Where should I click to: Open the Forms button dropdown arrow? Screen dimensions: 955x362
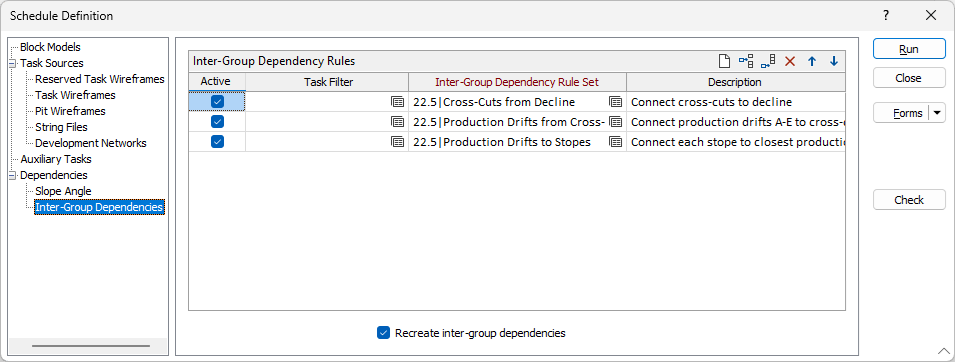click(x=937, y=113)
